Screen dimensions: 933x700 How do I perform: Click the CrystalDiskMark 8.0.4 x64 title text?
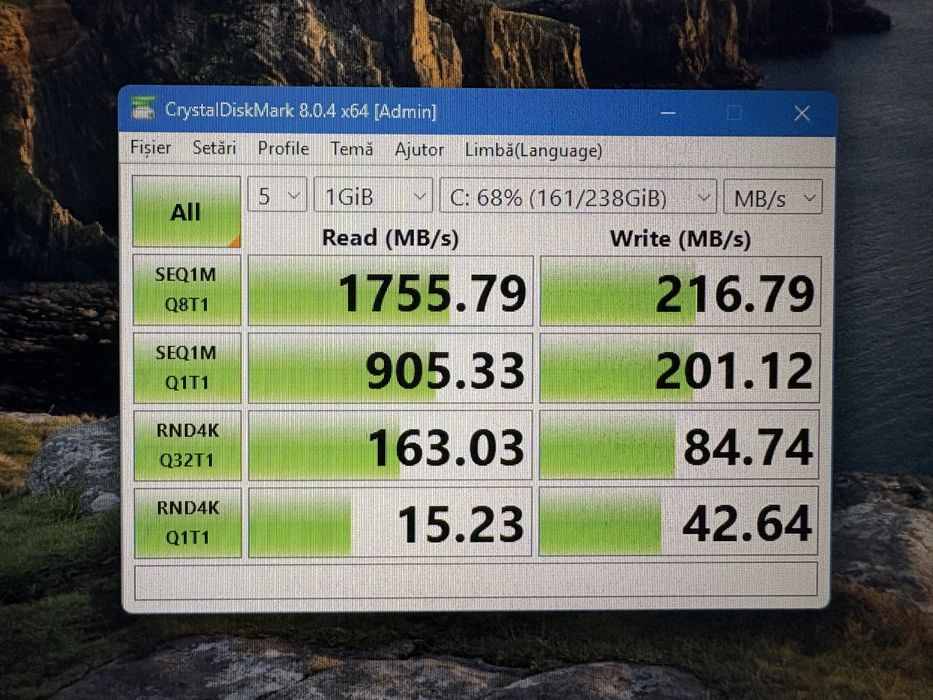[x=300, y=110]
